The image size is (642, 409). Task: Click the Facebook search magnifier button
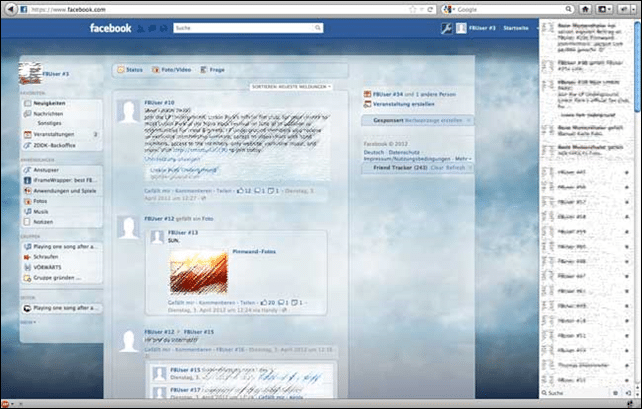tap(318, 28)
